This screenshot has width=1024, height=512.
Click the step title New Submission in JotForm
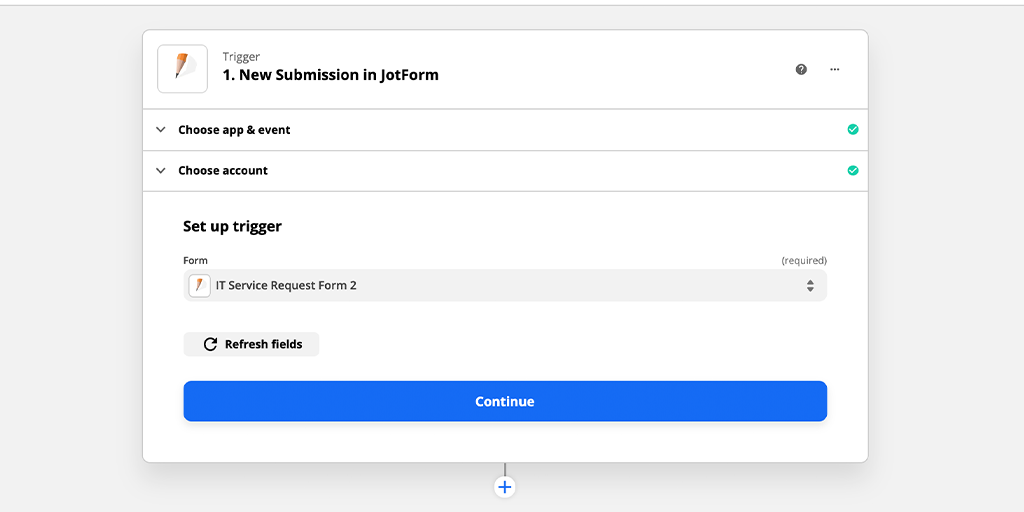(x=330, y=75)
